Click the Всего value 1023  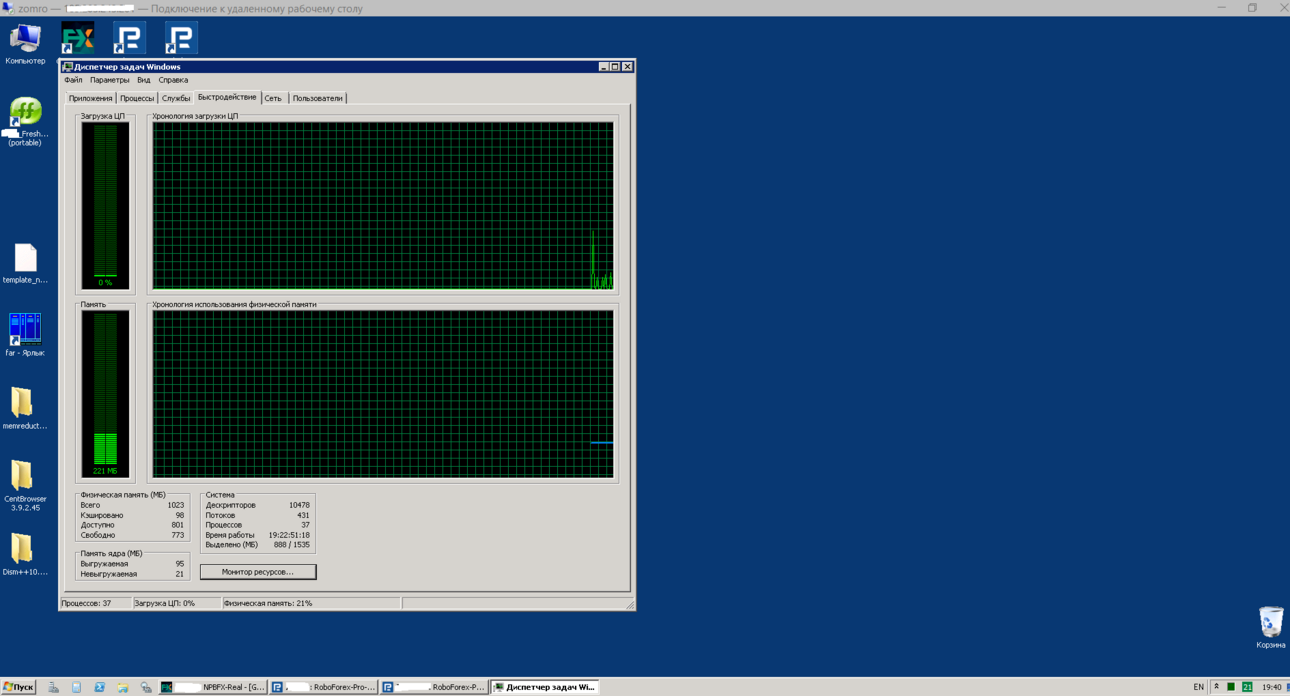pos(175,505)
